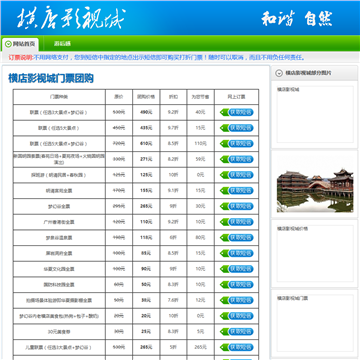Click 获取短信 button in the 7.6折 row

237,300
